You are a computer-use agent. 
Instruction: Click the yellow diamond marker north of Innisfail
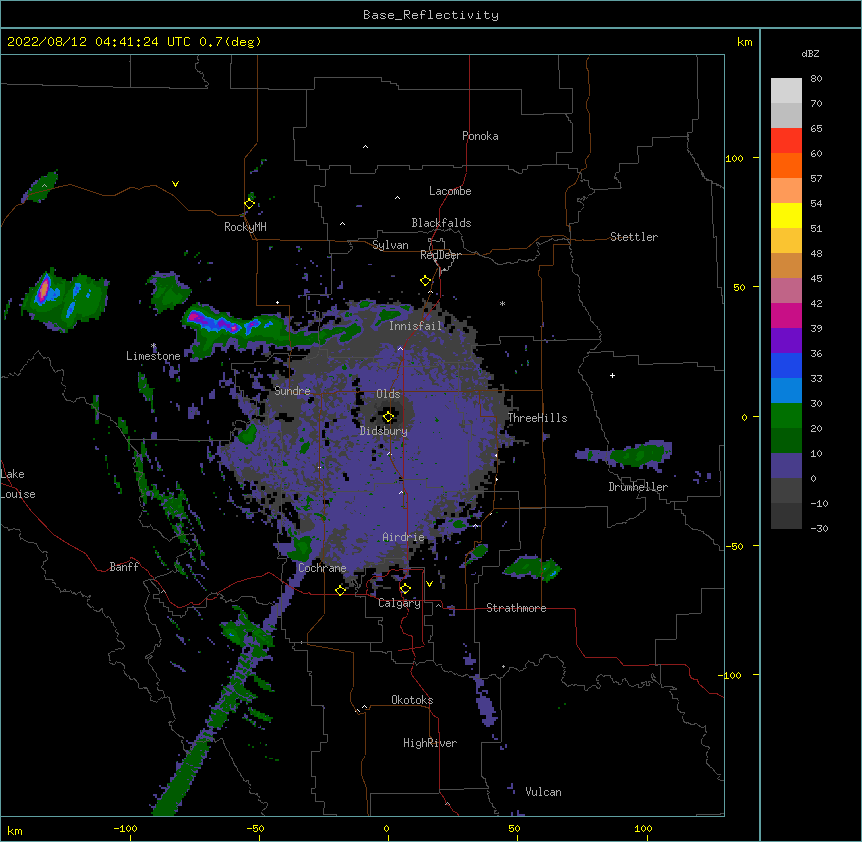tap(425, 281)
